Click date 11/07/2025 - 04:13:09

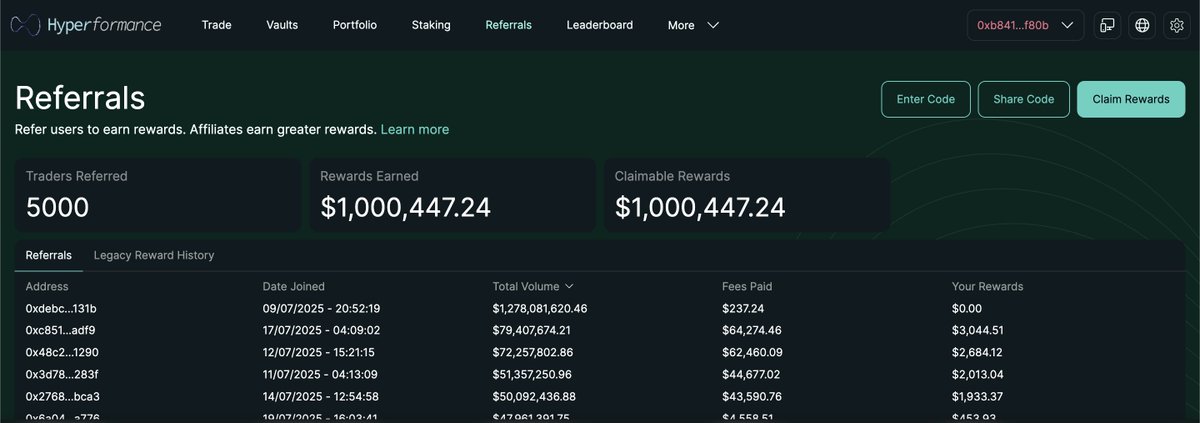coord(320,374)
